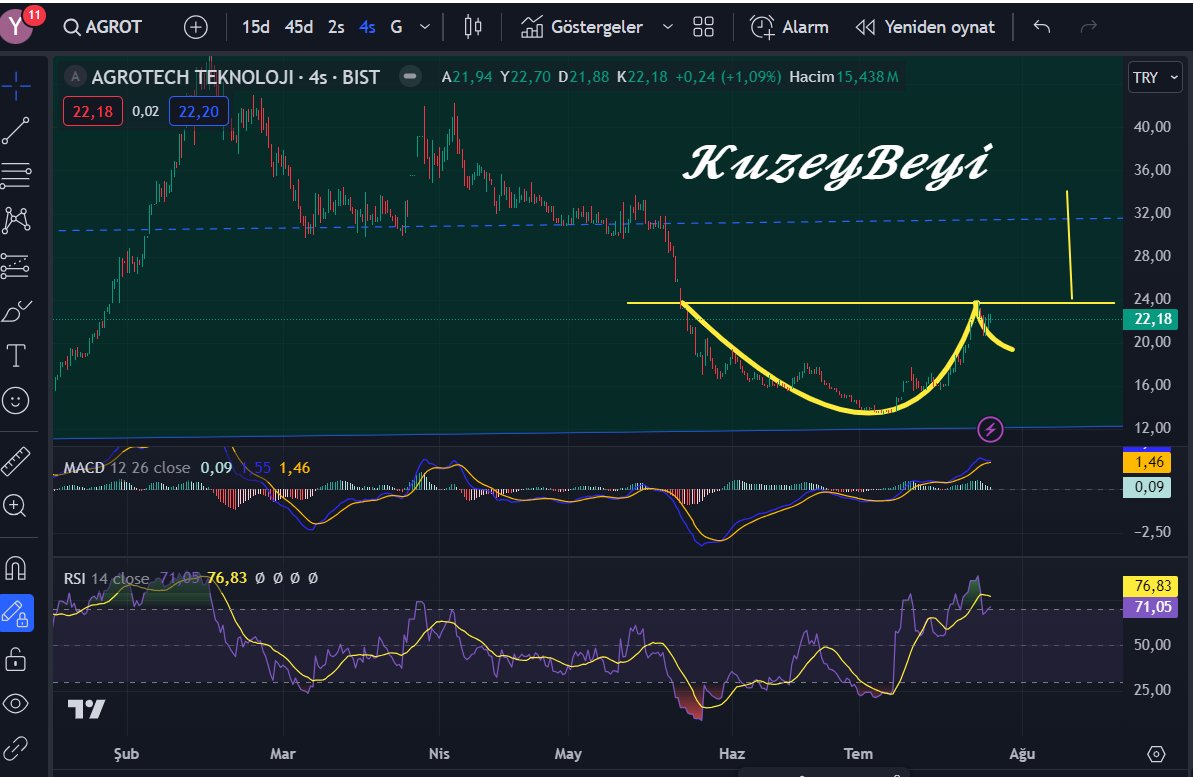Click the Haz month label
1193x777 pixels.
732,754
